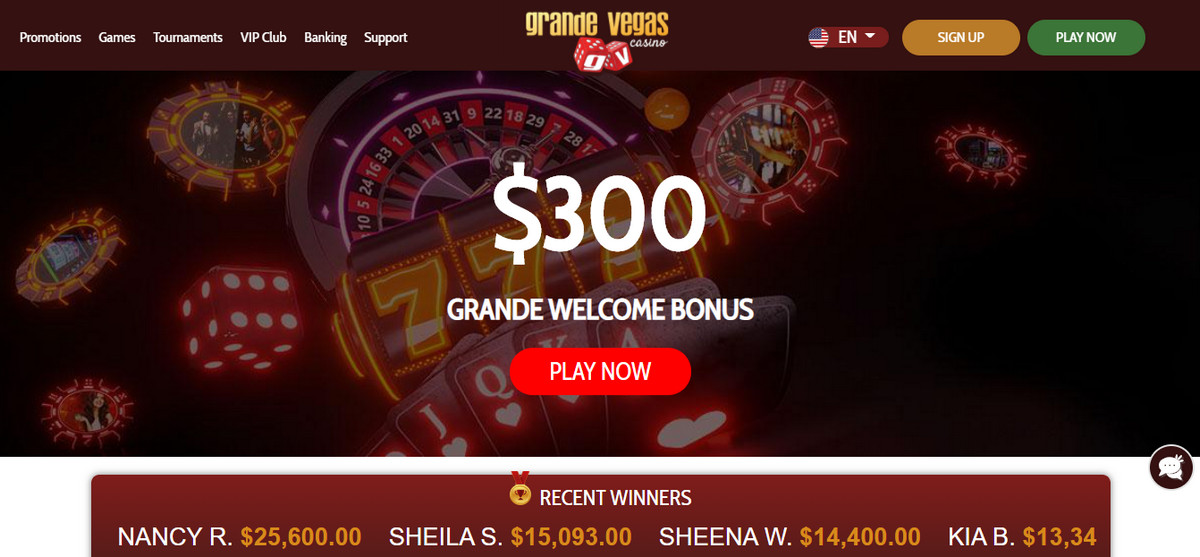The image size is (1200, 557).
Task: Select winner Sheila S. $15,093.00 entry
Action: (x=510, y=537)
